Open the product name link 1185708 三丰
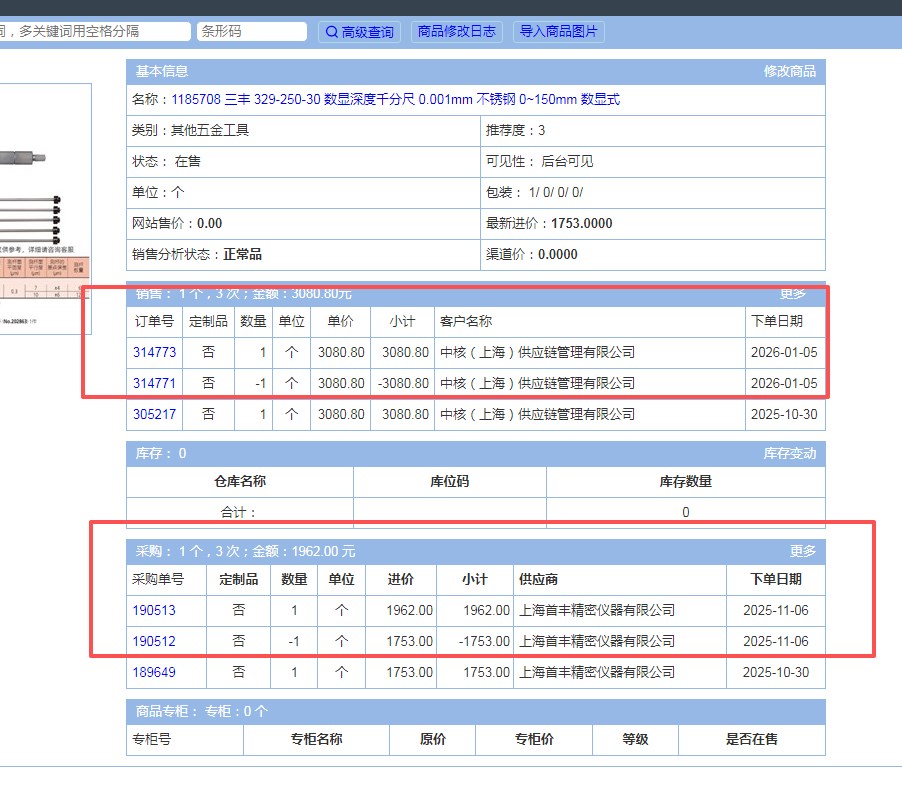This screenshot has height=786, width=902. tap(395, 99)
